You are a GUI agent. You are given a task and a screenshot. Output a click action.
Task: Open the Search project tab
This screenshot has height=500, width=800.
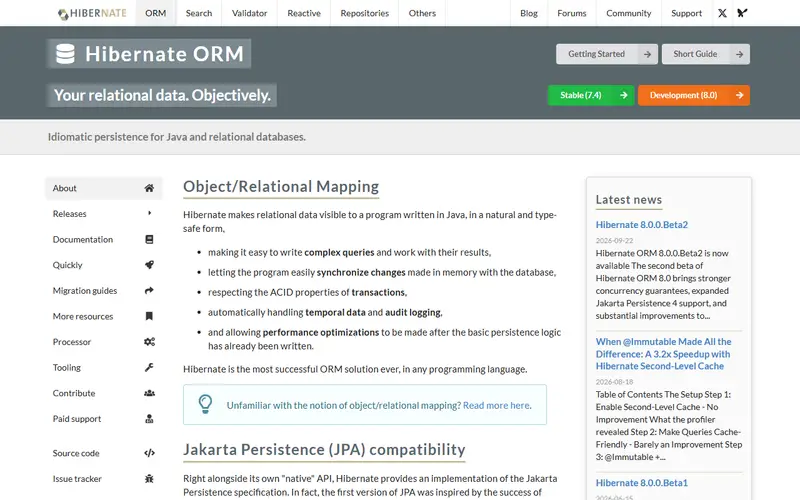pyautogui.click(x=199, y=13)
